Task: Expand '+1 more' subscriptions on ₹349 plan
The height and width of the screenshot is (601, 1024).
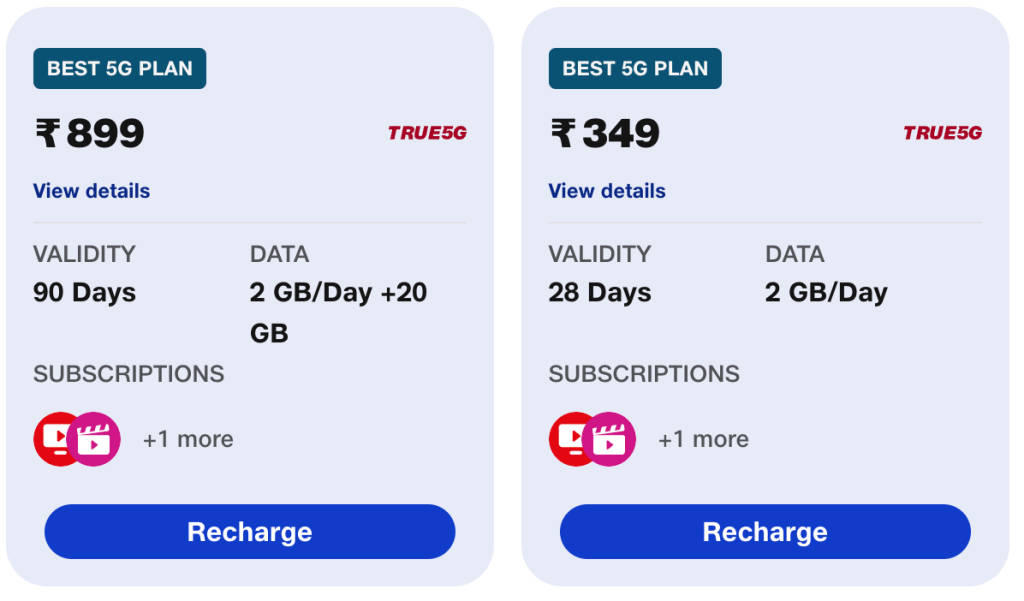Action: [x=703, y=440]
